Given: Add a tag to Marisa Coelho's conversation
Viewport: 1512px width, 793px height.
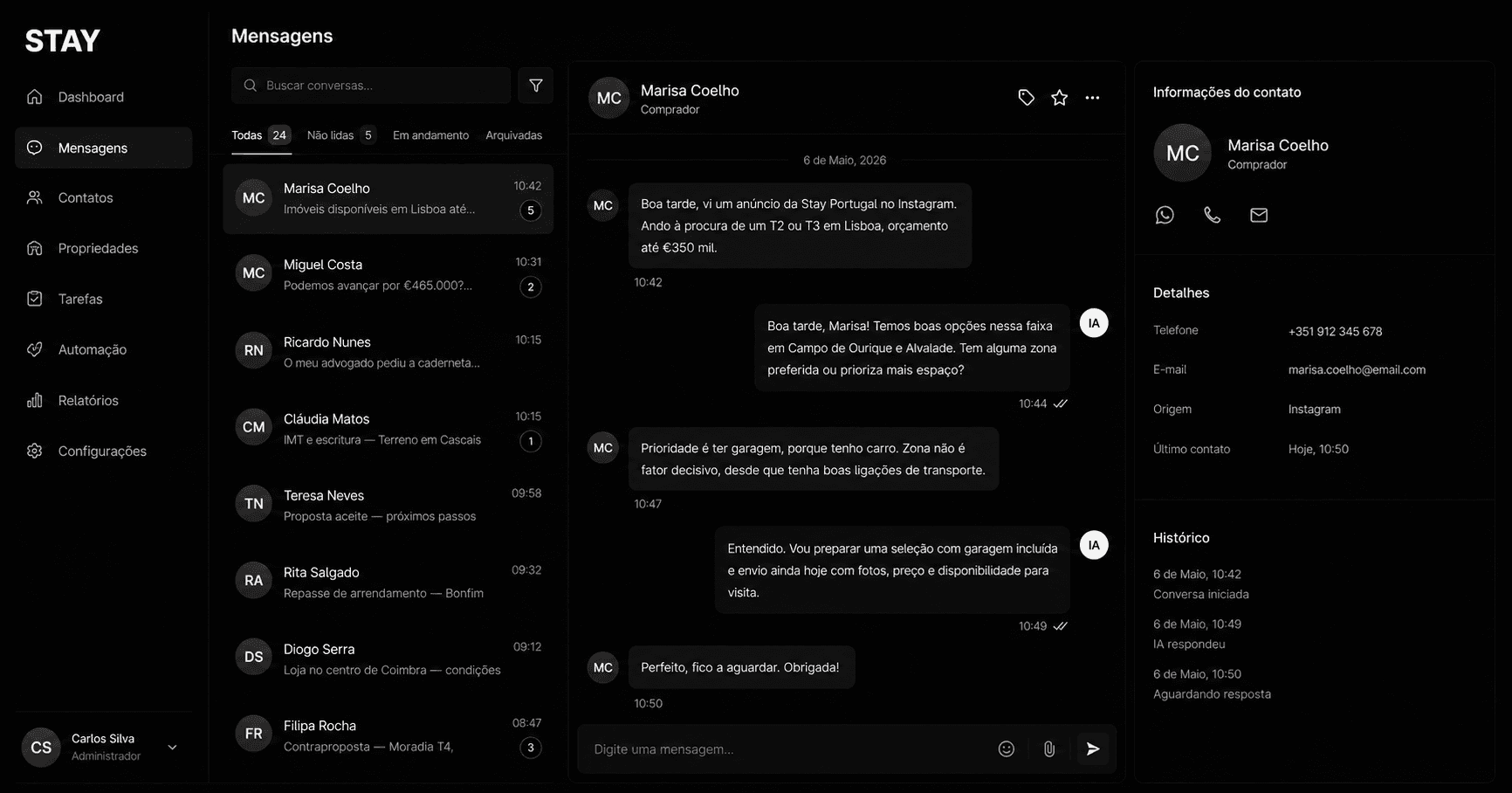Looking at the screenshot, I should pyautogui.click(x=1027, y=98).
